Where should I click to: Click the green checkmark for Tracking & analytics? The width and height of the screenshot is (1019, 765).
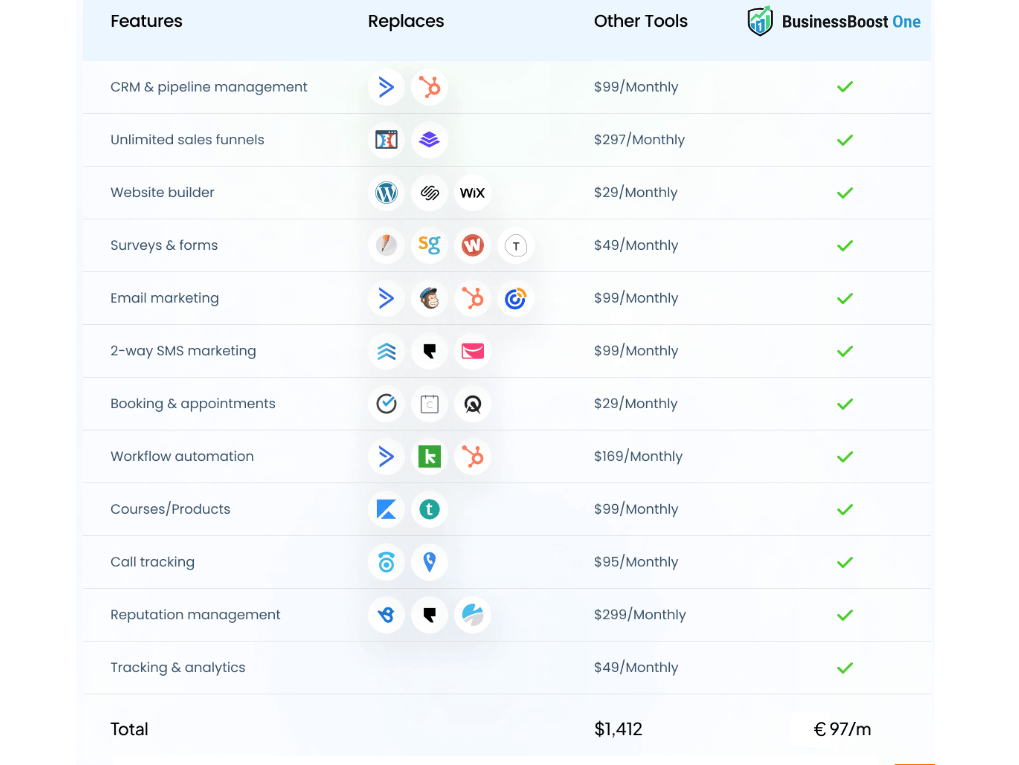coord(845,668)
